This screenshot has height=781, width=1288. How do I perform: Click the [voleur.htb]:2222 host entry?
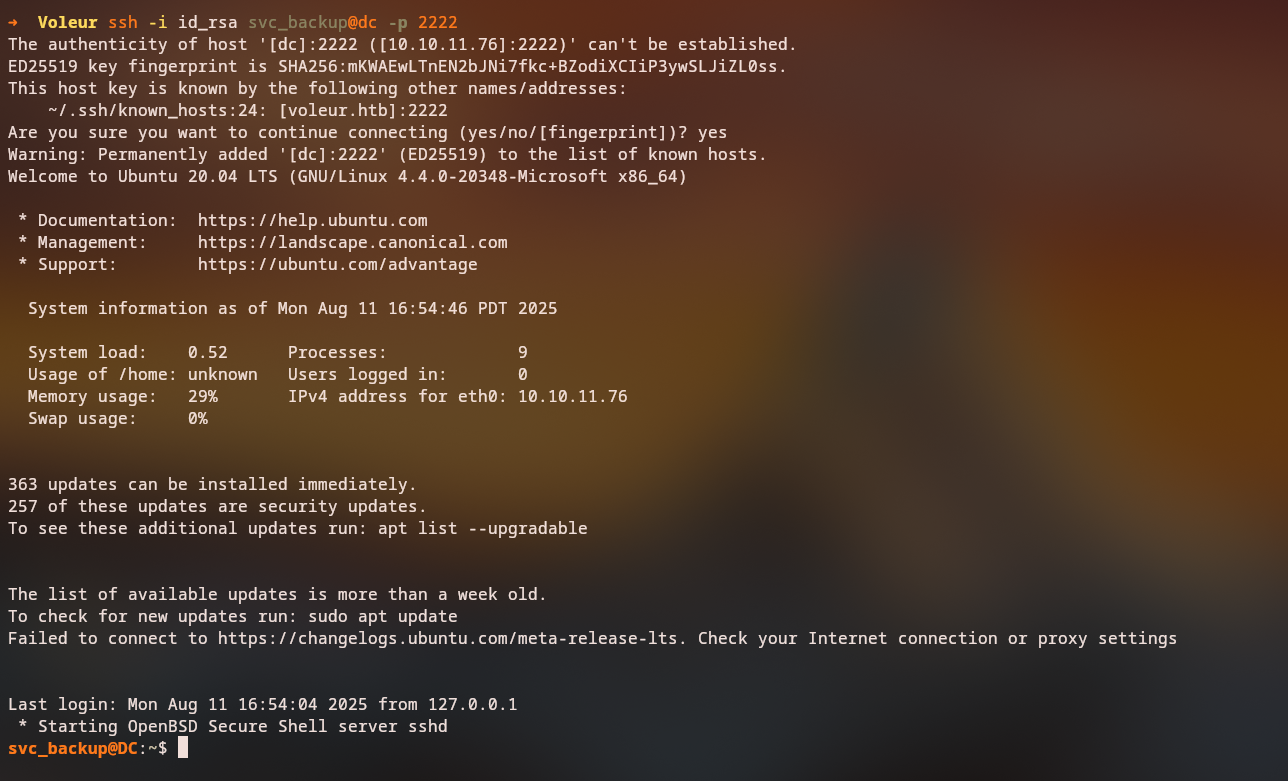pos(363,110)
